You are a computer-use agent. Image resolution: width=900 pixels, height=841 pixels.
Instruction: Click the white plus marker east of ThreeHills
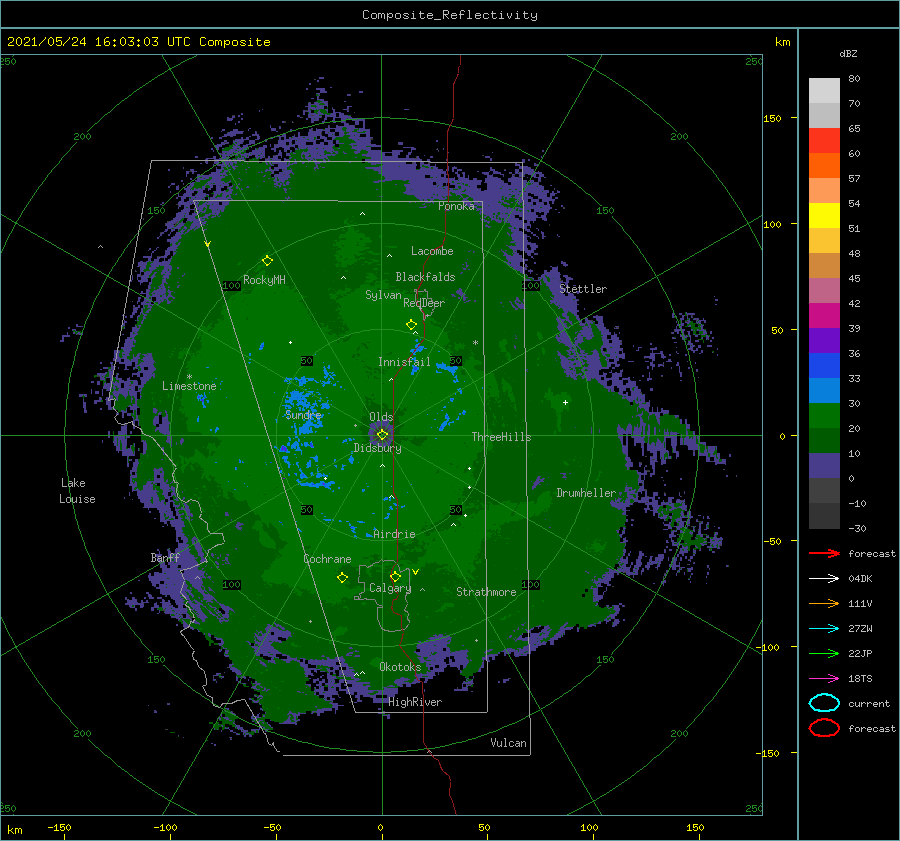tap(565, 402)
